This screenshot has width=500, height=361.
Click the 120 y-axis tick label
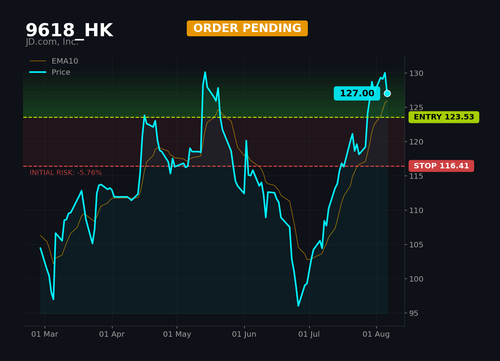[x=416, y=142]
